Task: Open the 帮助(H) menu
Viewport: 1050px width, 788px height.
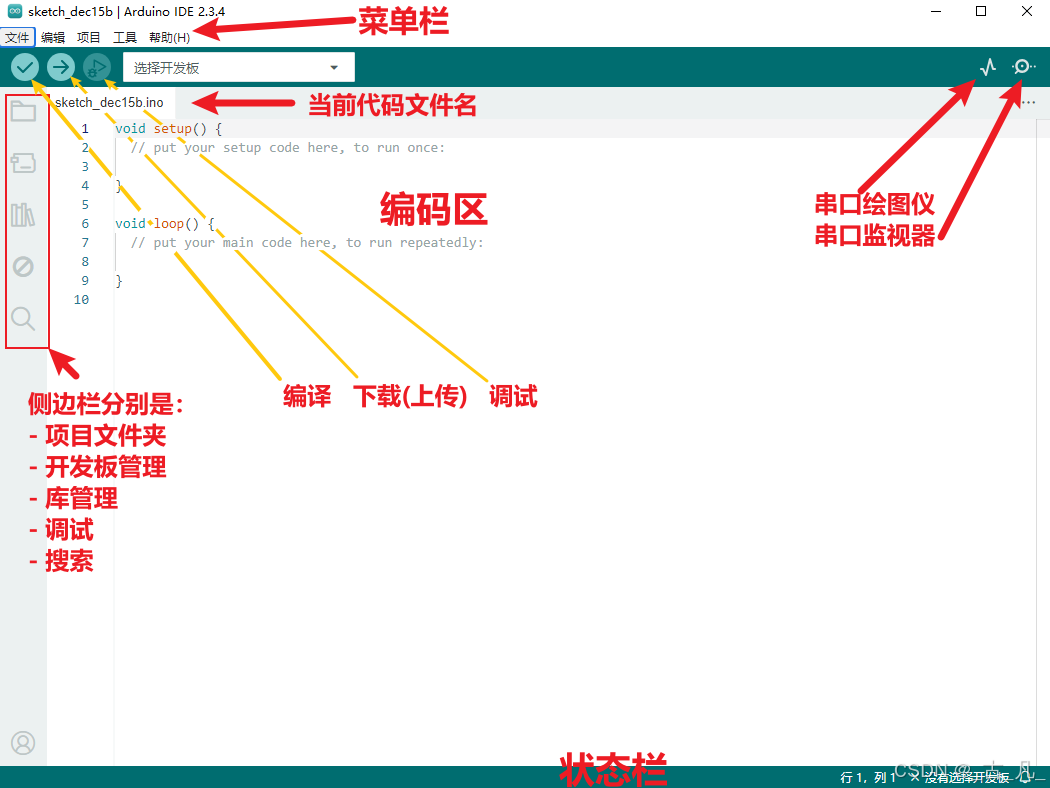Action: pyautogui.click(x=169, y=37)
